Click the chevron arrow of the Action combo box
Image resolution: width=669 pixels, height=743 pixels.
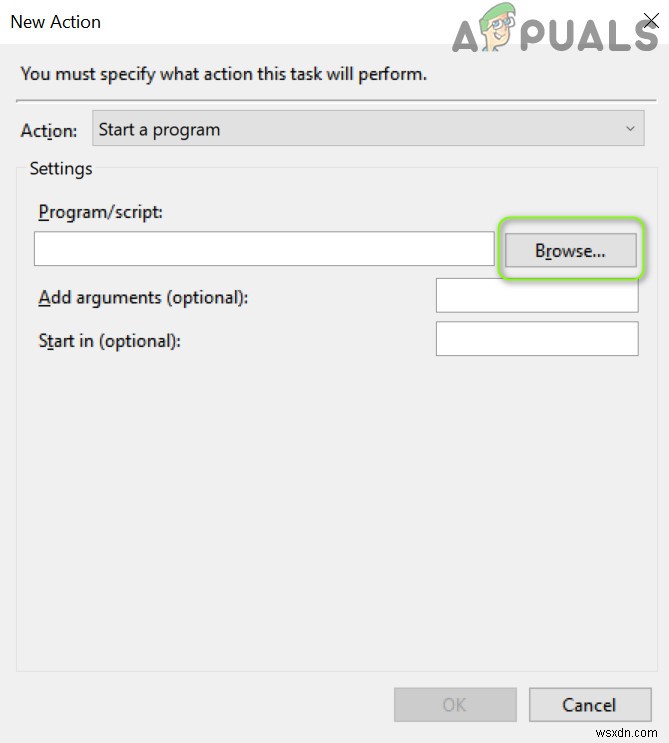tap(630, 129)
